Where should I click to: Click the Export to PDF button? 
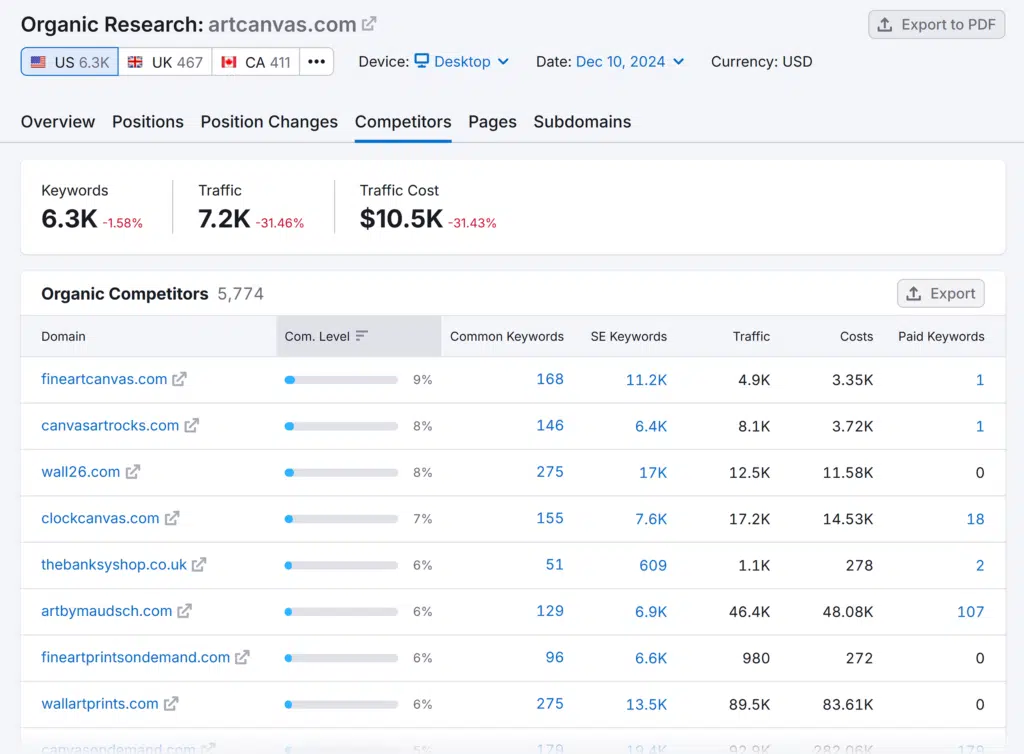coord(937,25)
